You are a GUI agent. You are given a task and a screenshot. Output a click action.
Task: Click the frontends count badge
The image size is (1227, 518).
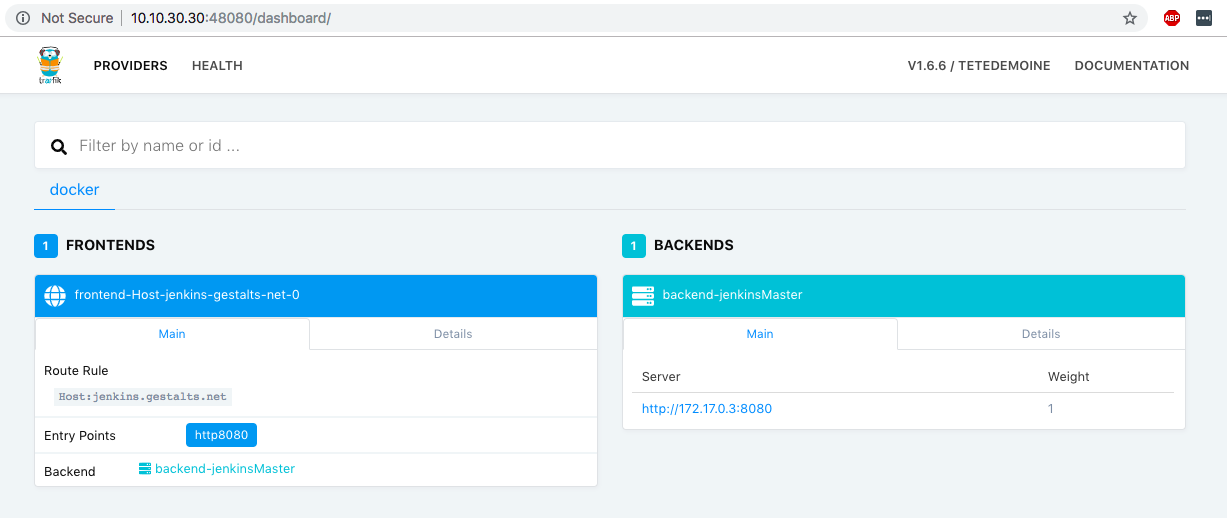(46, 245)
